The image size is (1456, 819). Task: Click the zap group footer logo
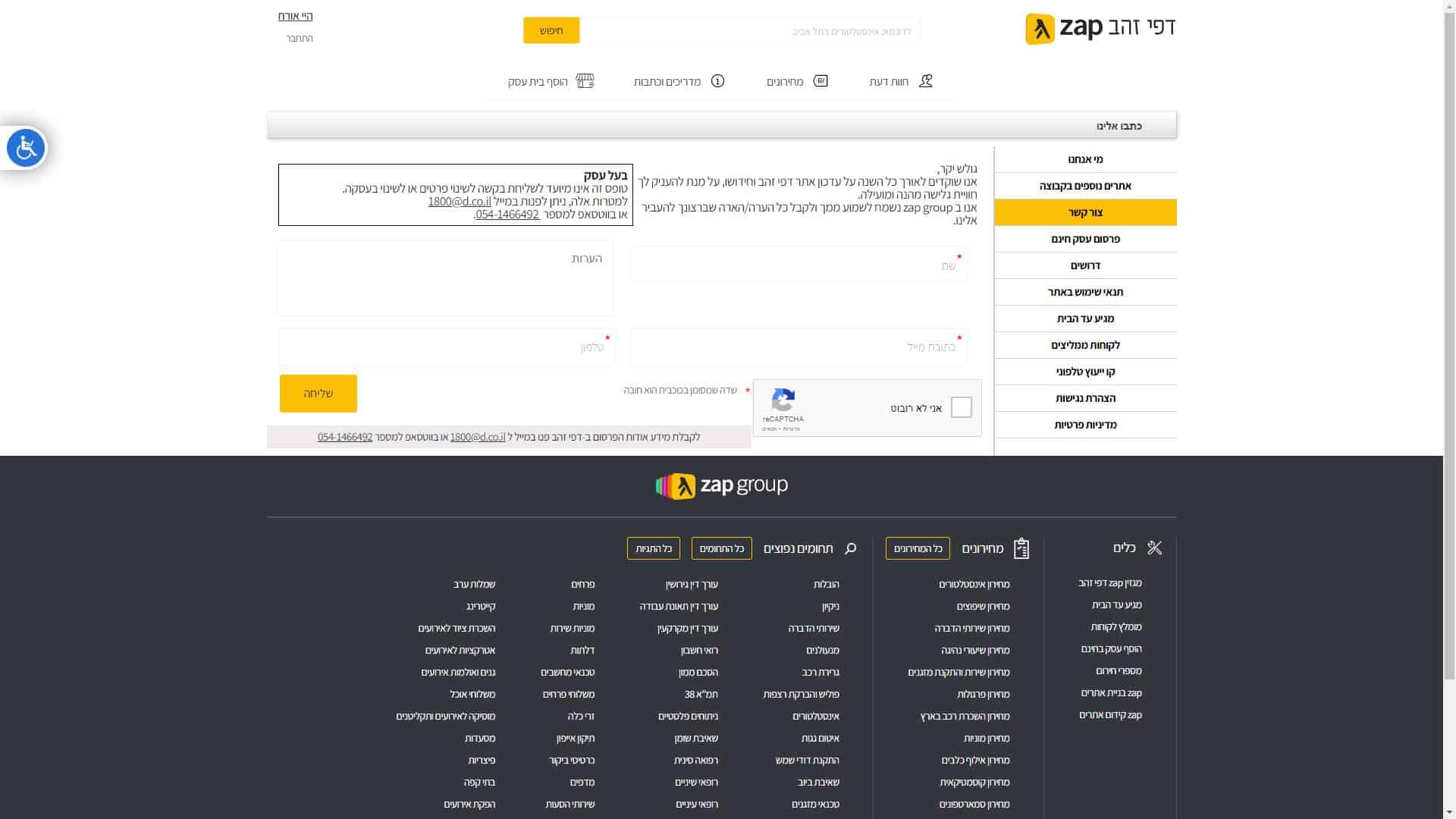(x=721, y=486)
